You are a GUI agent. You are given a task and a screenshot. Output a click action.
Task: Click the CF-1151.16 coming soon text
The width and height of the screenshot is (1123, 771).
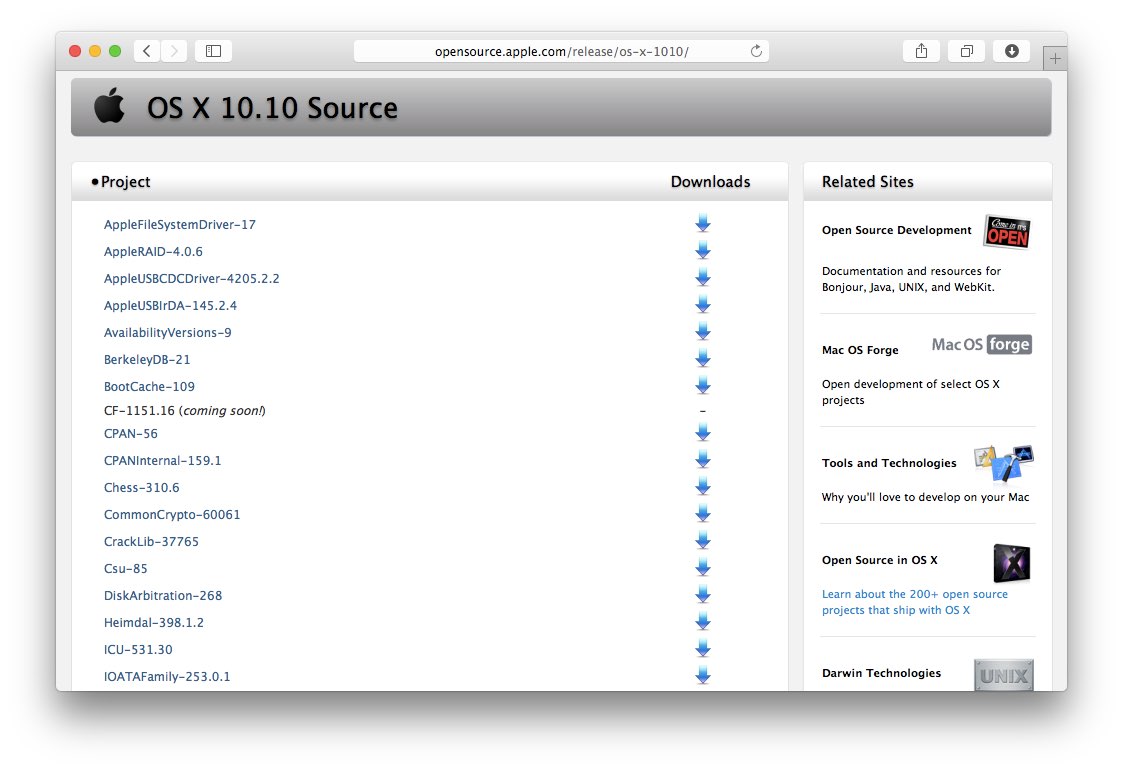click(185, 410)
